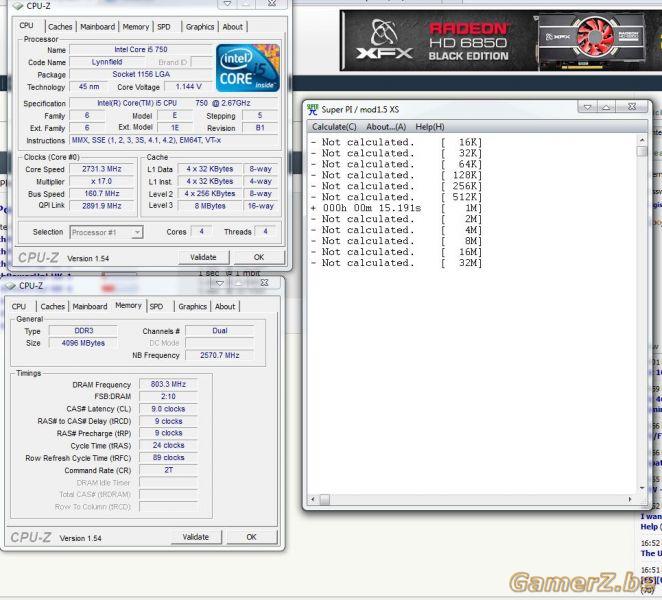Click the QPI Link value '2891.9 MHz'

[102, 206]
